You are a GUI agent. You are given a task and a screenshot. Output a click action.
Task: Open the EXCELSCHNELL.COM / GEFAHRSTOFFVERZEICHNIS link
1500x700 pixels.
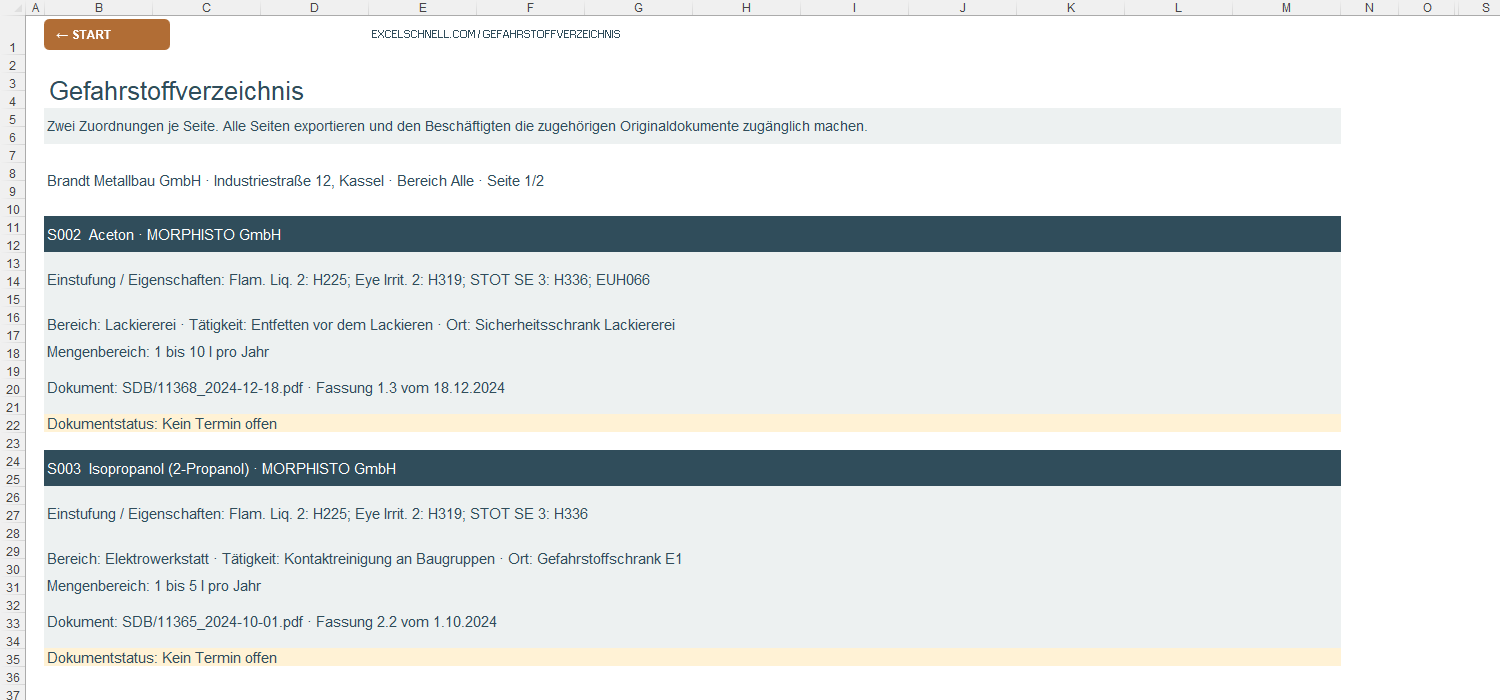pos(495,34)
